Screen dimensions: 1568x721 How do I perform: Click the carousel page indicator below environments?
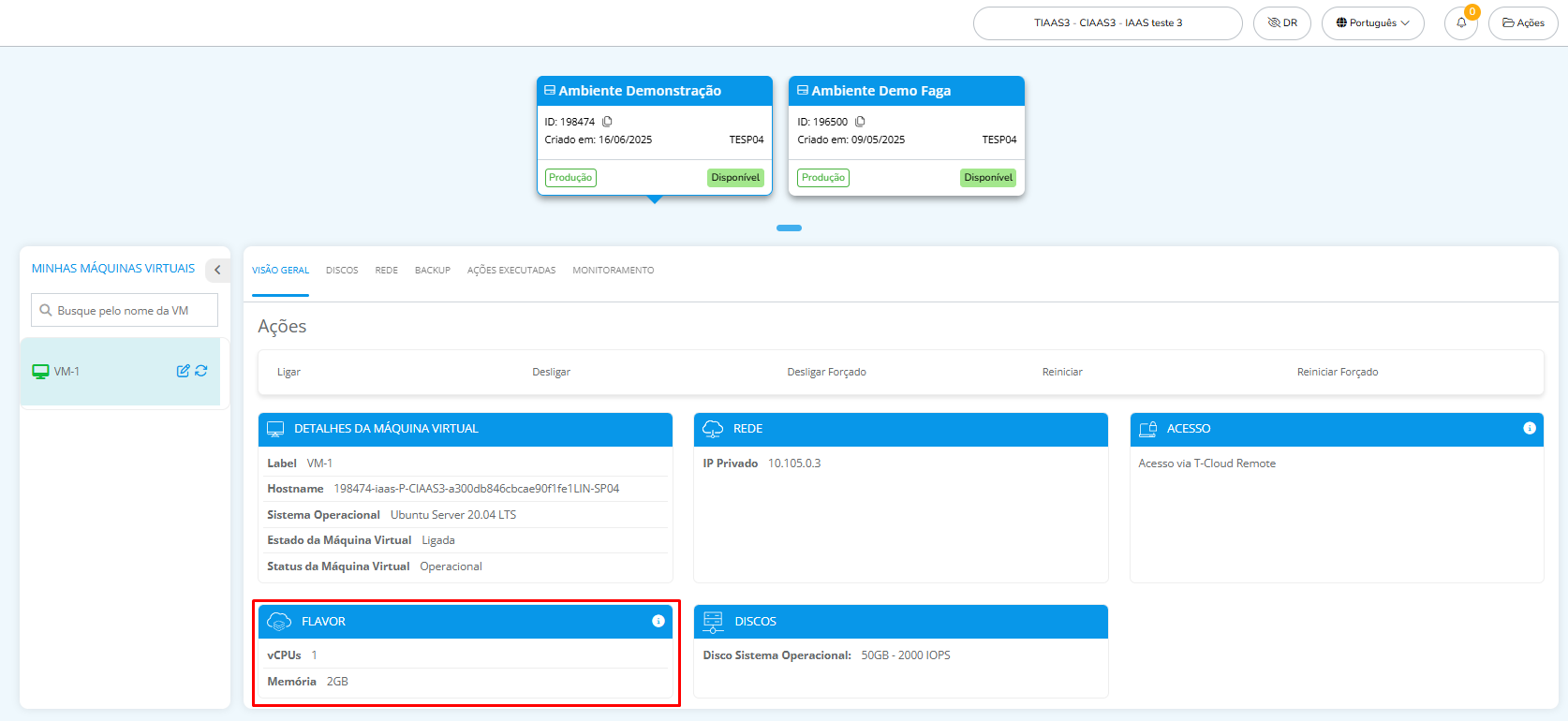(789, 228)
